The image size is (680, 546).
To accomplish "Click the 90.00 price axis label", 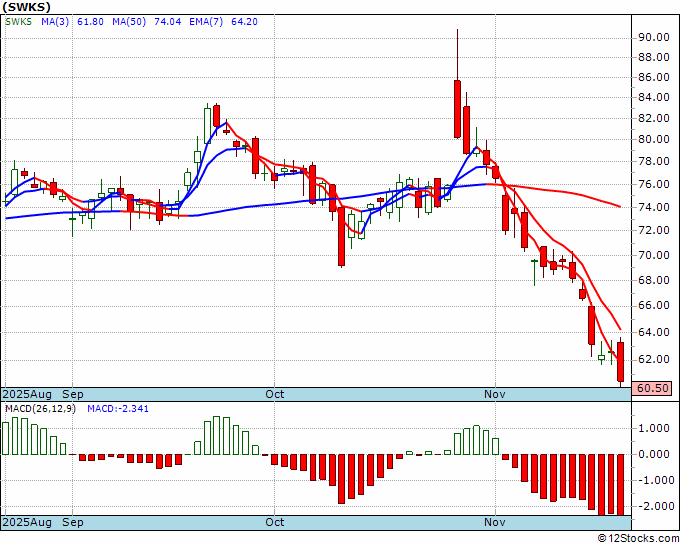I will pyautogui.click(x=654, y=38).
